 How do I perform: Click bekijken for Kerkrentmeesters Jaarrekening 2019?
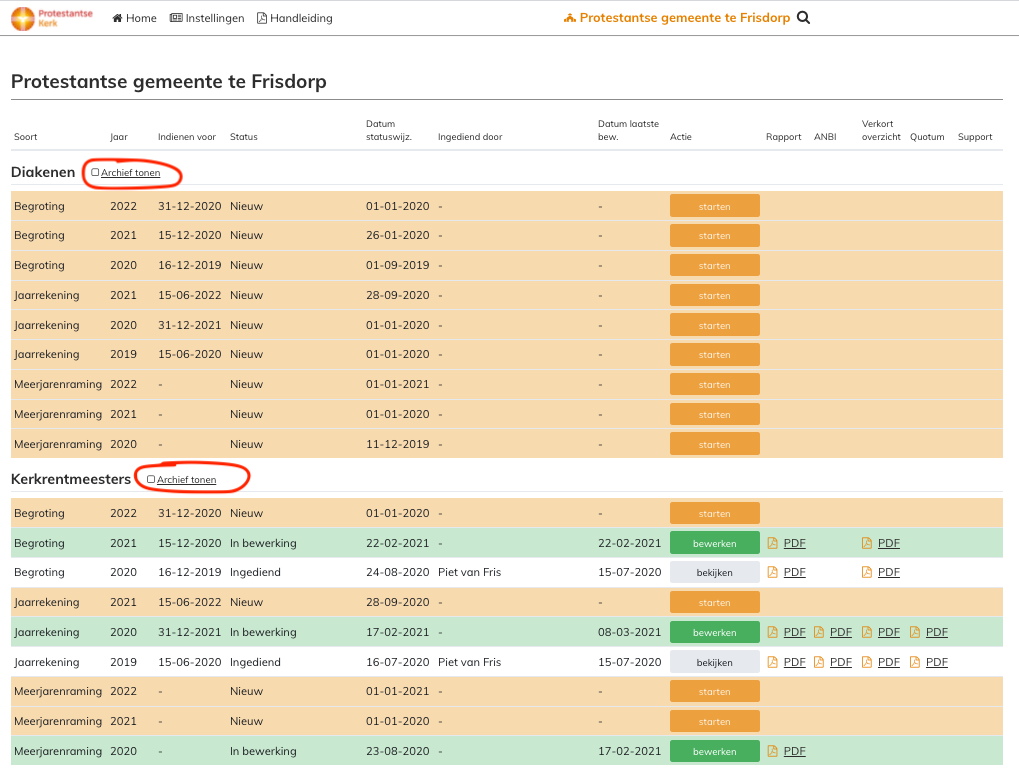pos(714,662)
